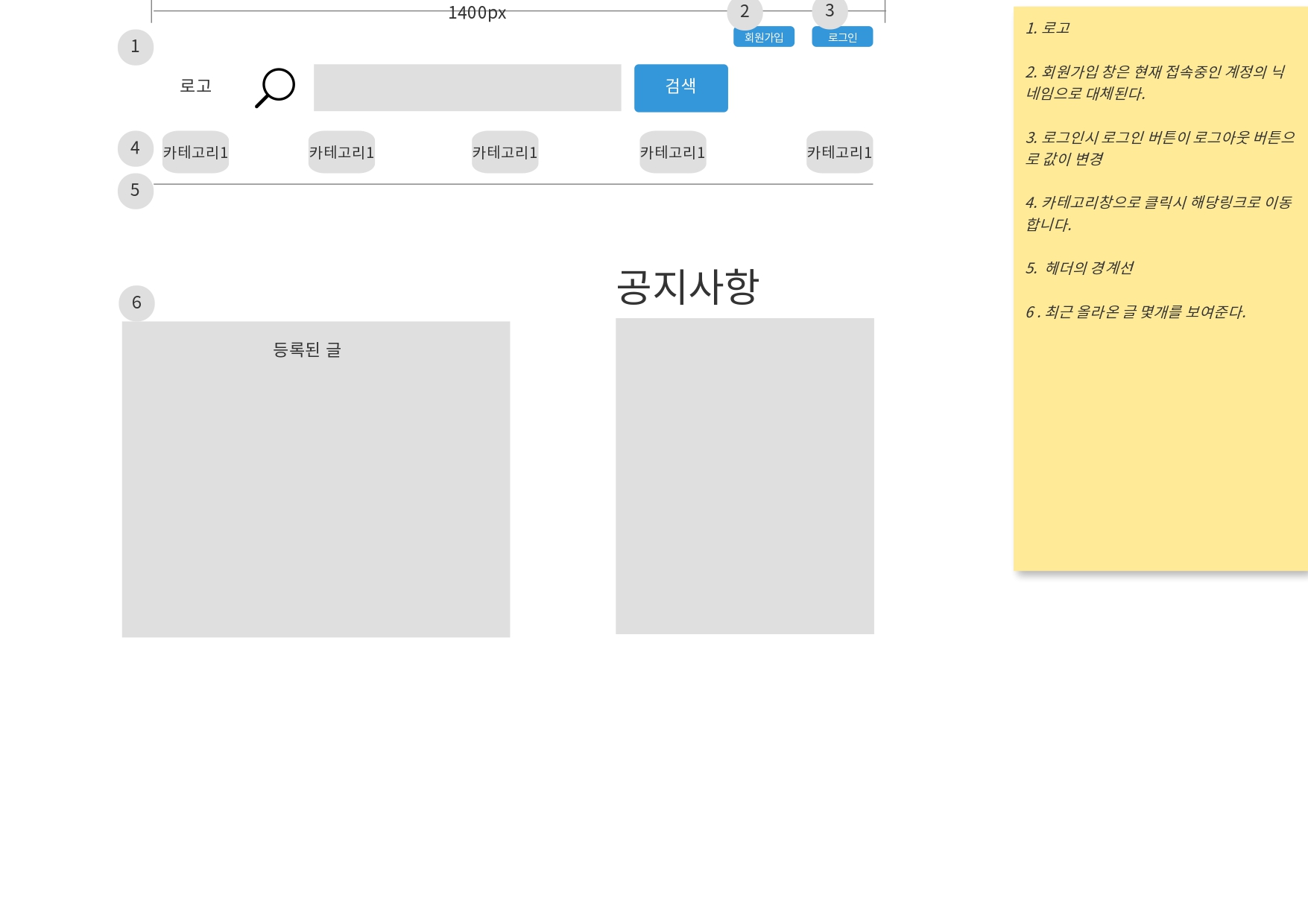This screenshot has height=924, width=1308.
Task: Click annotation marker number 5
Action: (x=135, y=191)
